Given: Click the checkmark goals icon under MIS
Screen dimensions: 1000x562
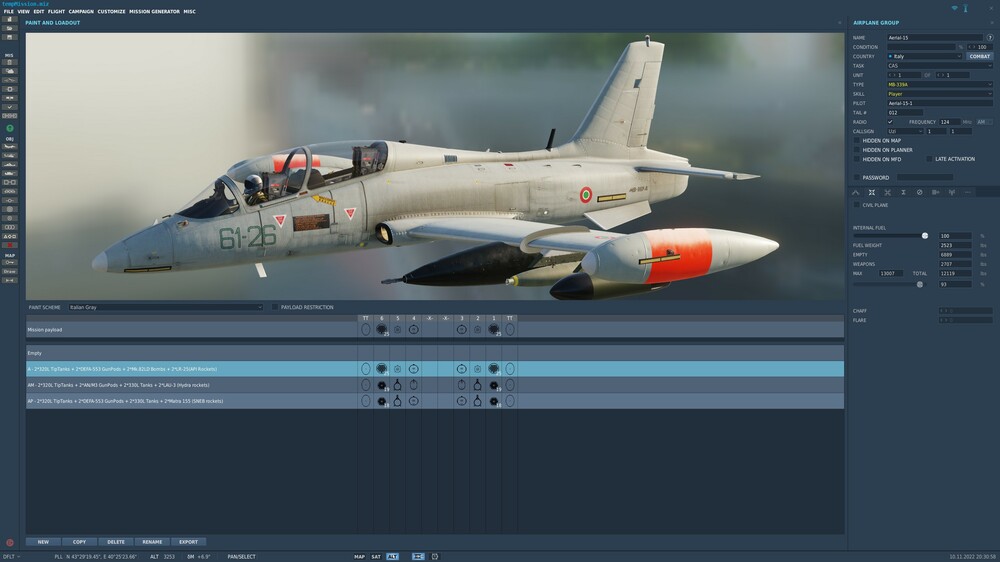Looking at the screenshot, I should [10, 107].
